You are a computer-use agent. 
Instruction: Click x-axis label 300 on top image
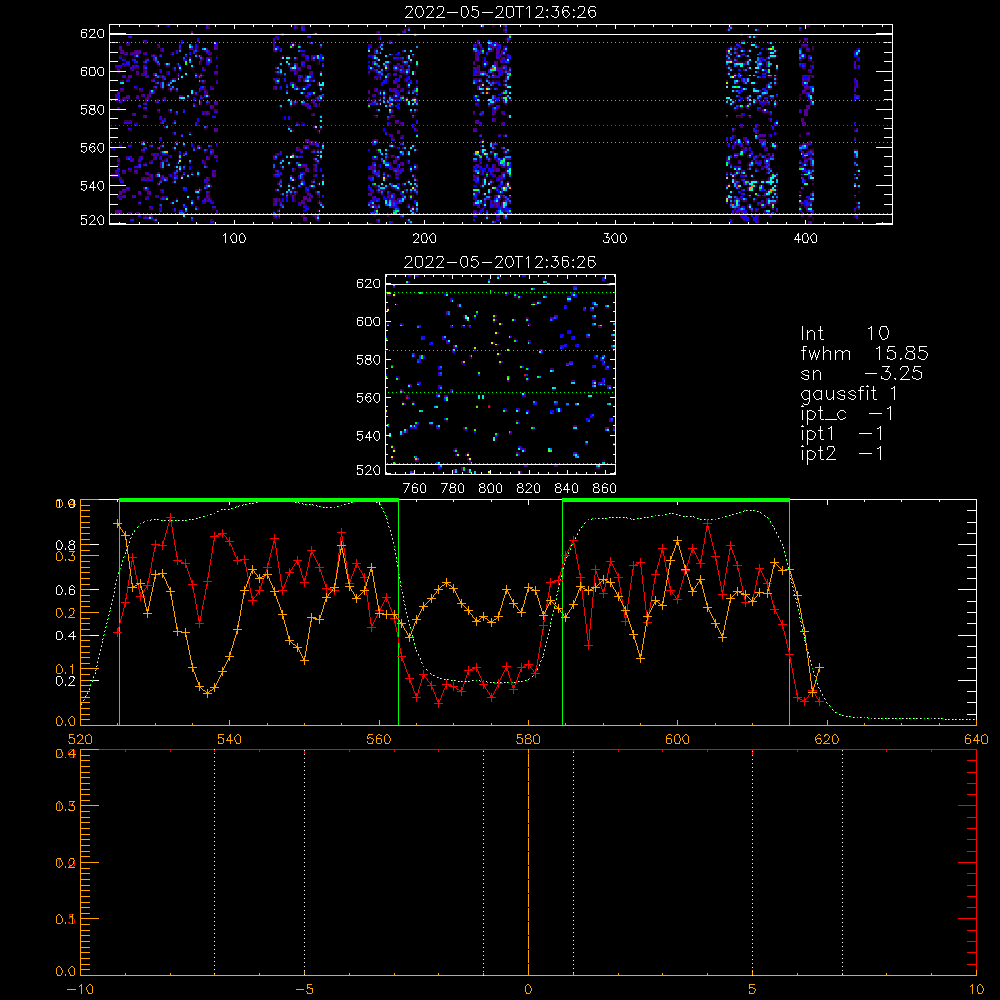click(615, 239)
